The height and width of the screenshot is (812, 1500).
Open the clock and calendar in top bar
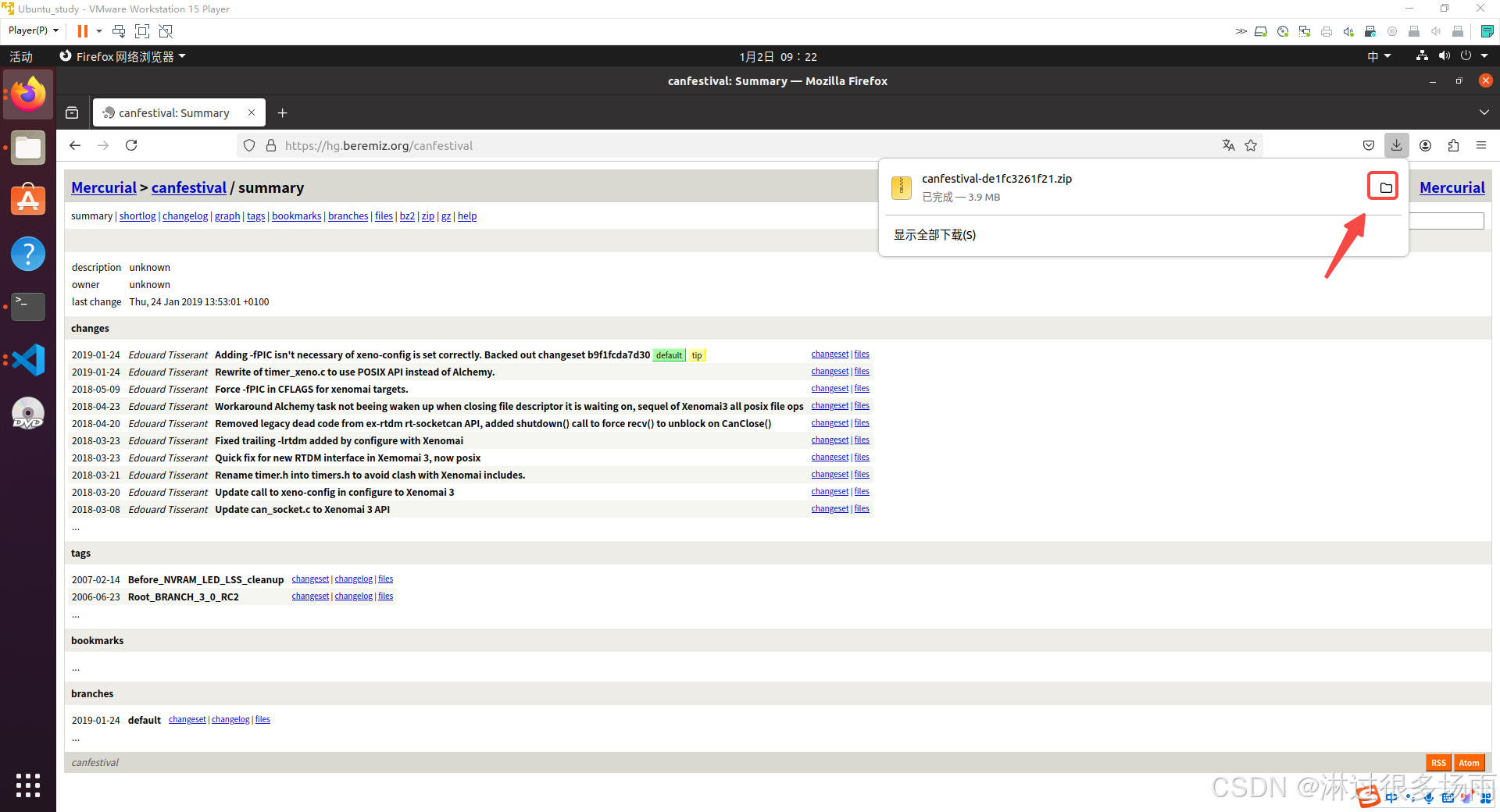pos(778,56)
